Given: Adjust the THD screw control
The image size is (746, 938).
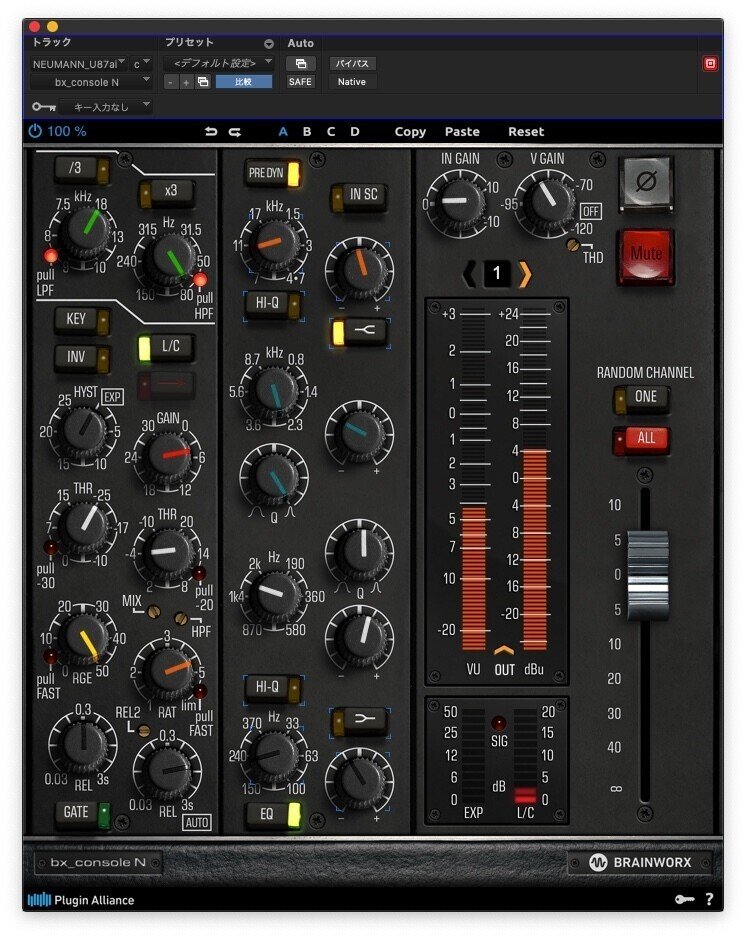Looking at the screenshot, I should [573, 244].
